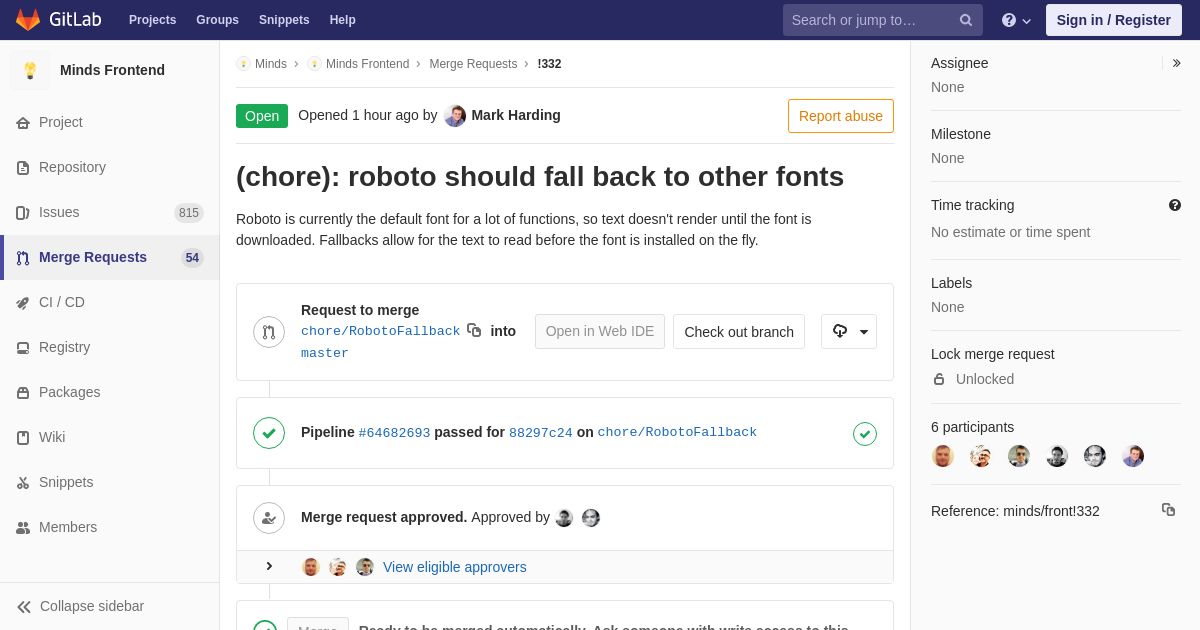This screenshot has width=1200, height=630.
Task: Open the Repository sidebar item
Action: click(110, 167)
